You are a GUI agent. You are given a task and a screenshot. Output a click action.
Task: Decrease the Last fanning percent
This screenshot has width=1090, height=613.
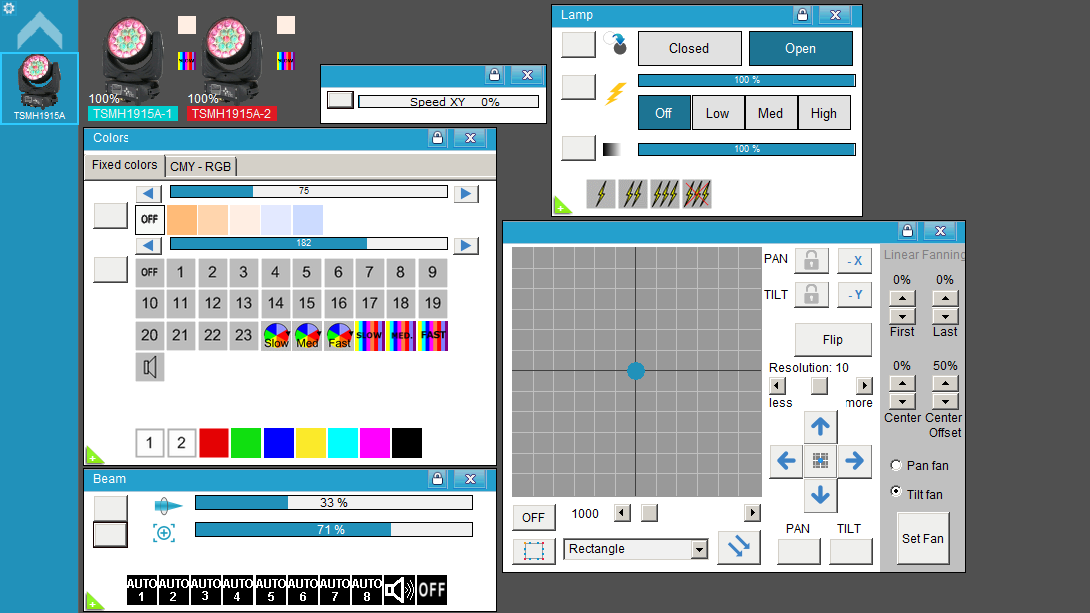945,316
